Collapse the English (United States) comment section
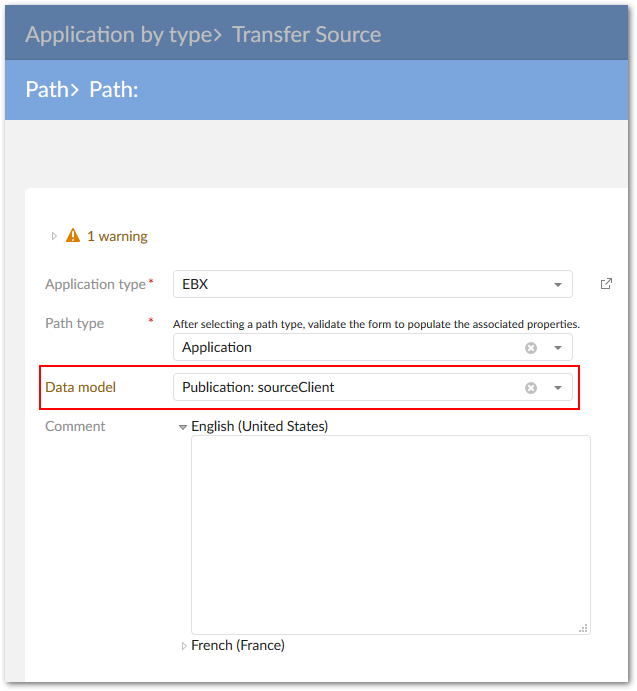The image size is (637, 691). (x=183, y=427)
